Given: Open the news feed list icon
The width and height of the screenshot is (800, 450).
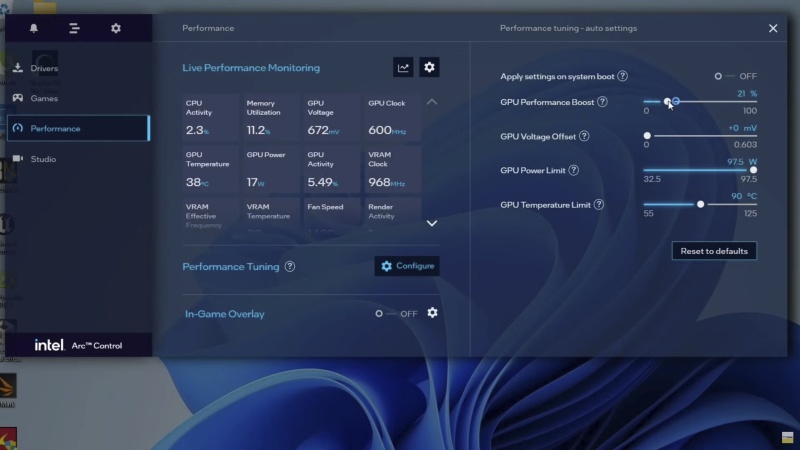Looking at the screenshot, I should 74,28.
